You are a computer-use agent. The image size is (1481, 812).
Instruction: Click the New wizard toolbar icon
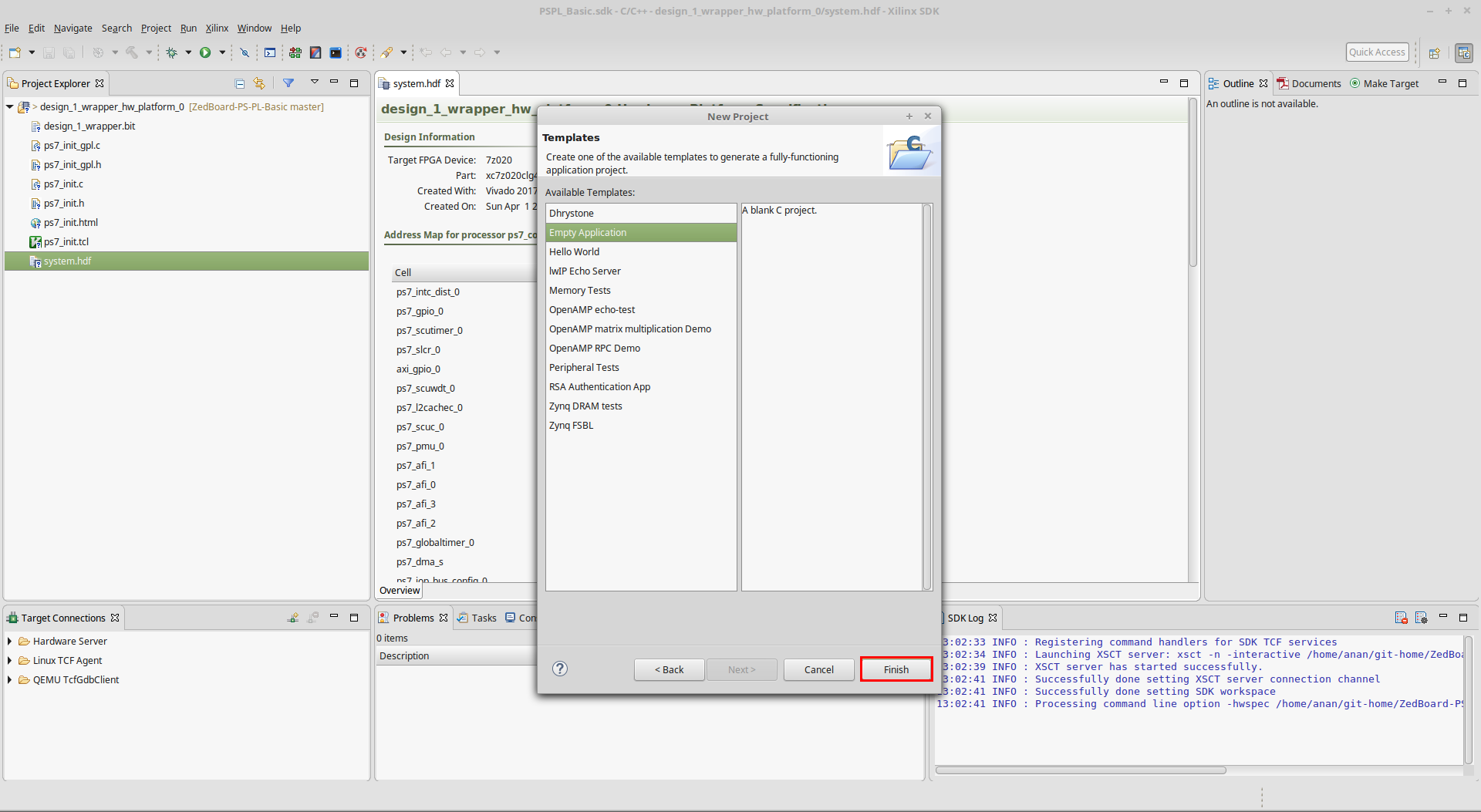(15, 52)
